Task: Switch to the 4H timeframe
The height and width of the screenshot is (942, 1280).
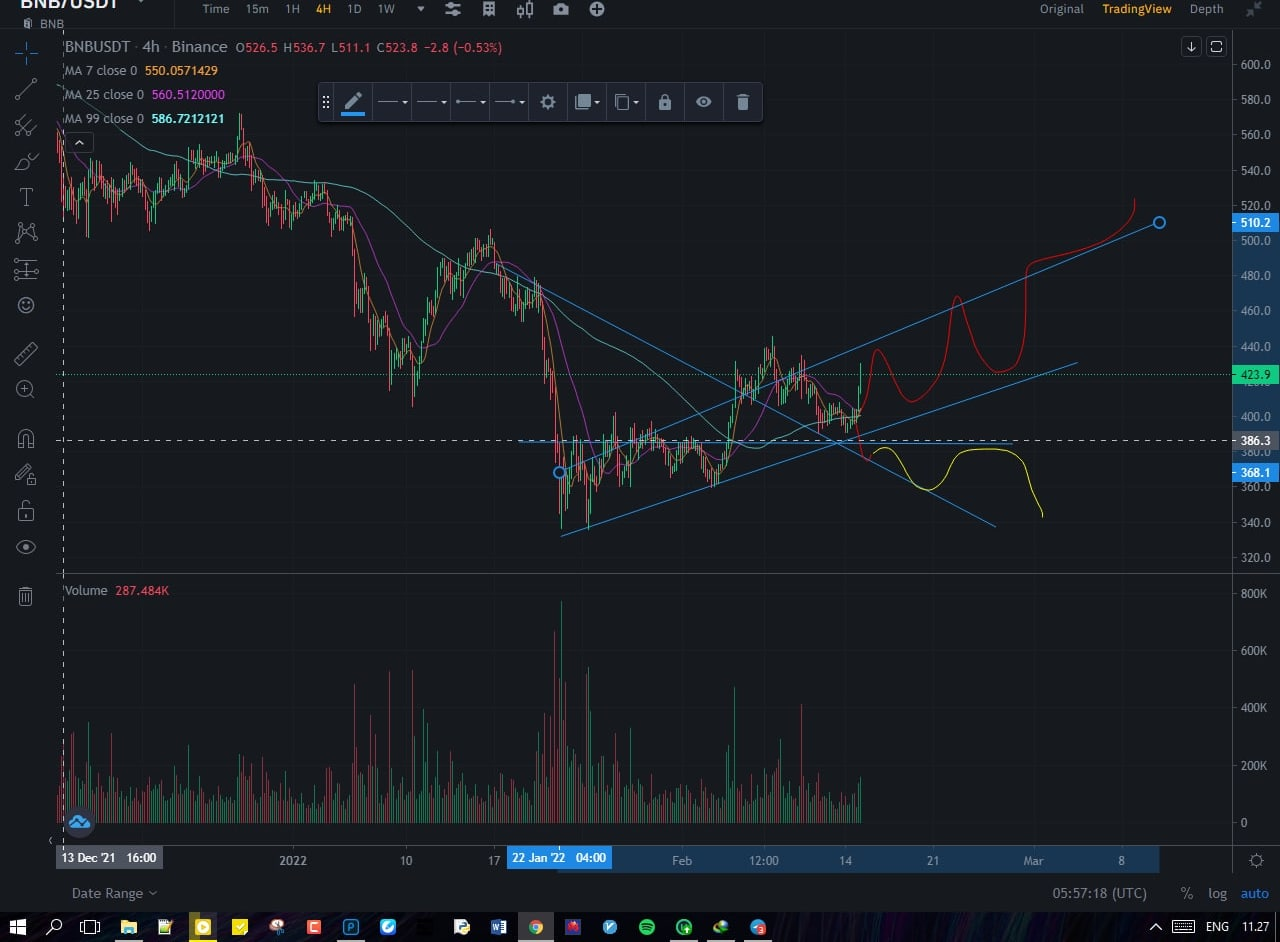Action: [323, 9]
